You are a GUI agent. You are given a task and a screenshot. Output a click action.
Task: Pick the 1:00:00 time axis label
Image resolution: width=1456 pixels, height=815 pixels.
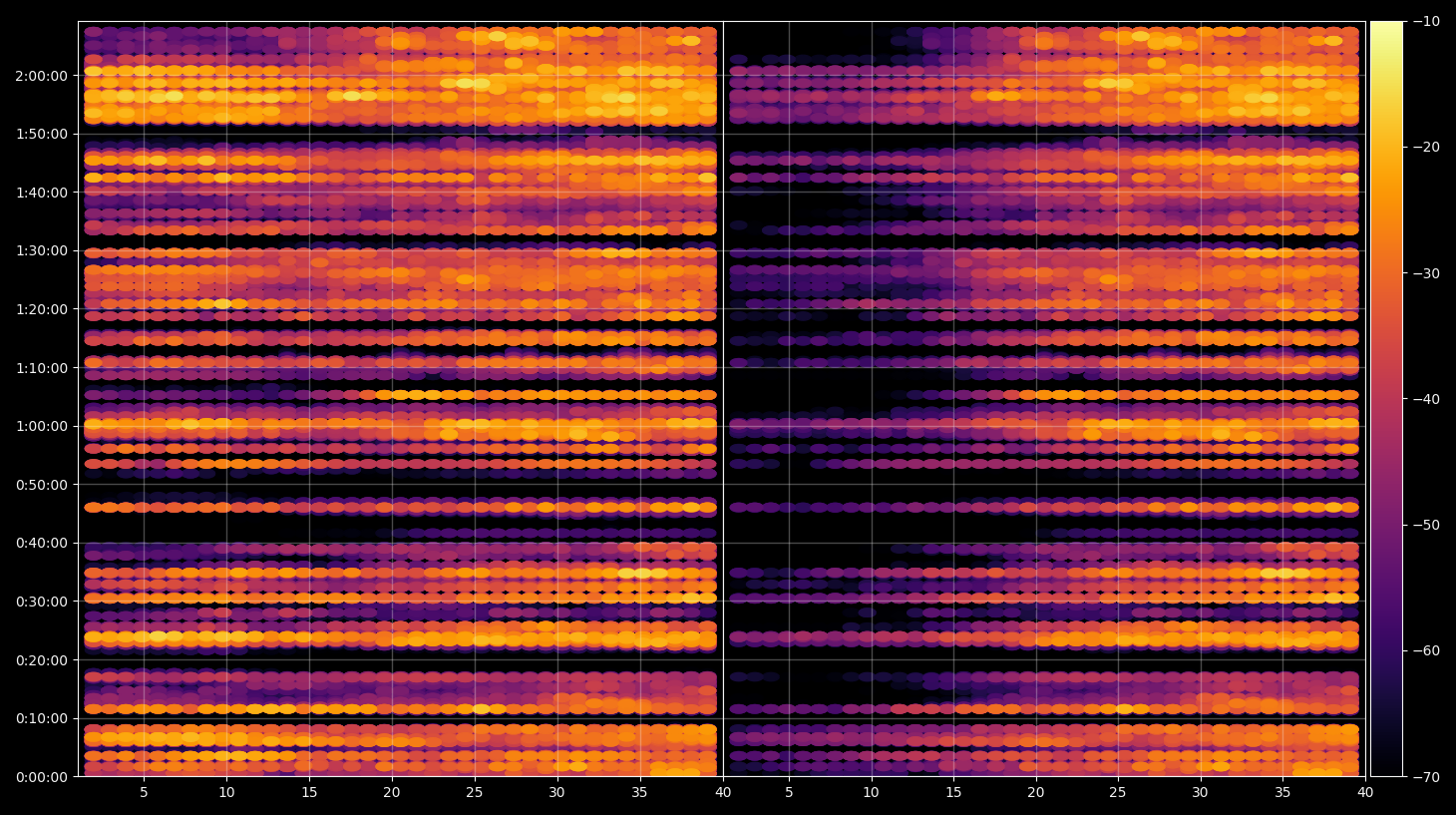click(42, 427)
